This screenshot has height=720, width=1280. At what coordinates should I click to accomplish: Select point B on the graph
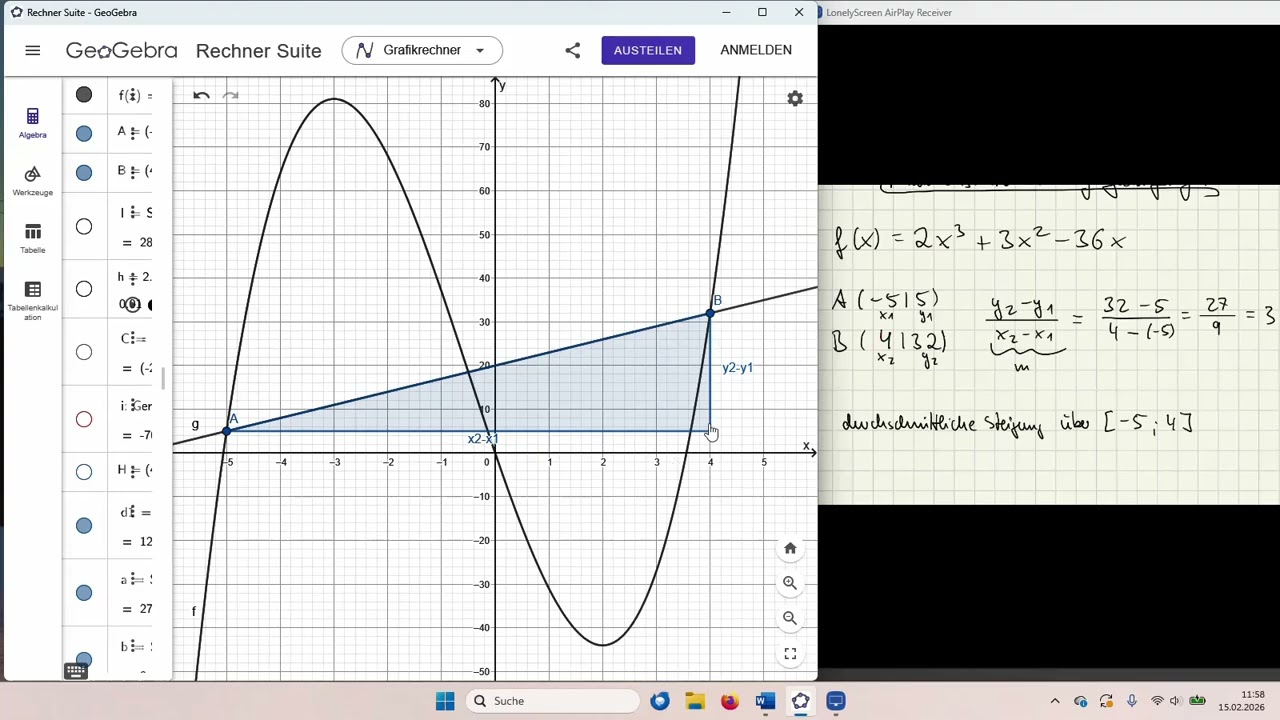pos(710,314)
